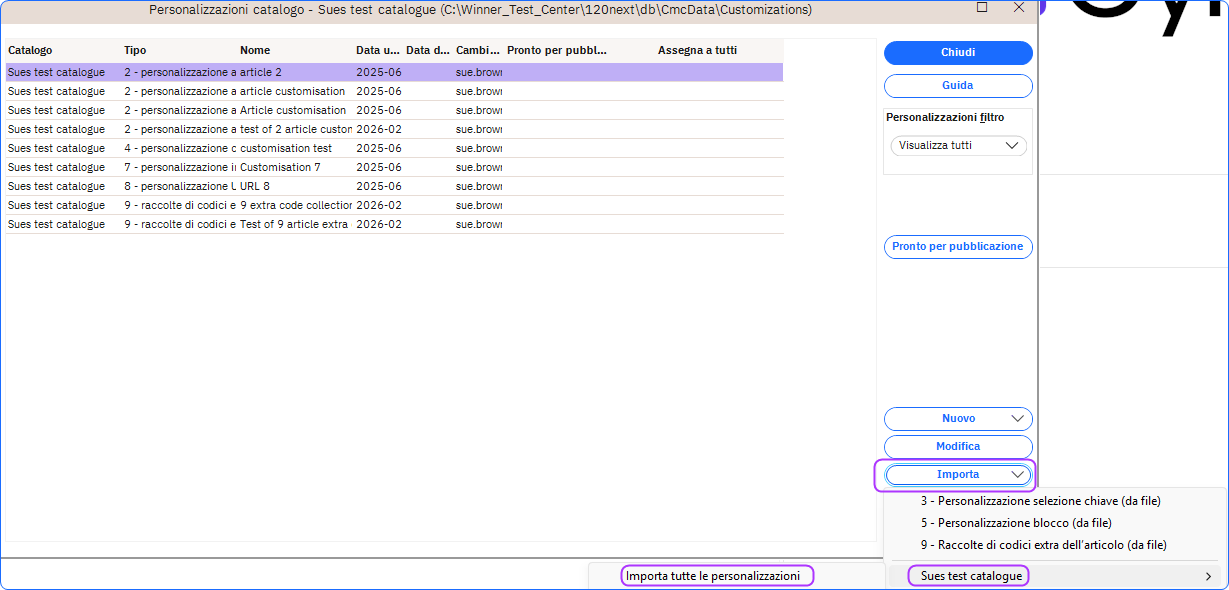Click the Modifica button
The width and height of the screenshot is (1229, 590).
pyautogui.click(x=957, y=447)
